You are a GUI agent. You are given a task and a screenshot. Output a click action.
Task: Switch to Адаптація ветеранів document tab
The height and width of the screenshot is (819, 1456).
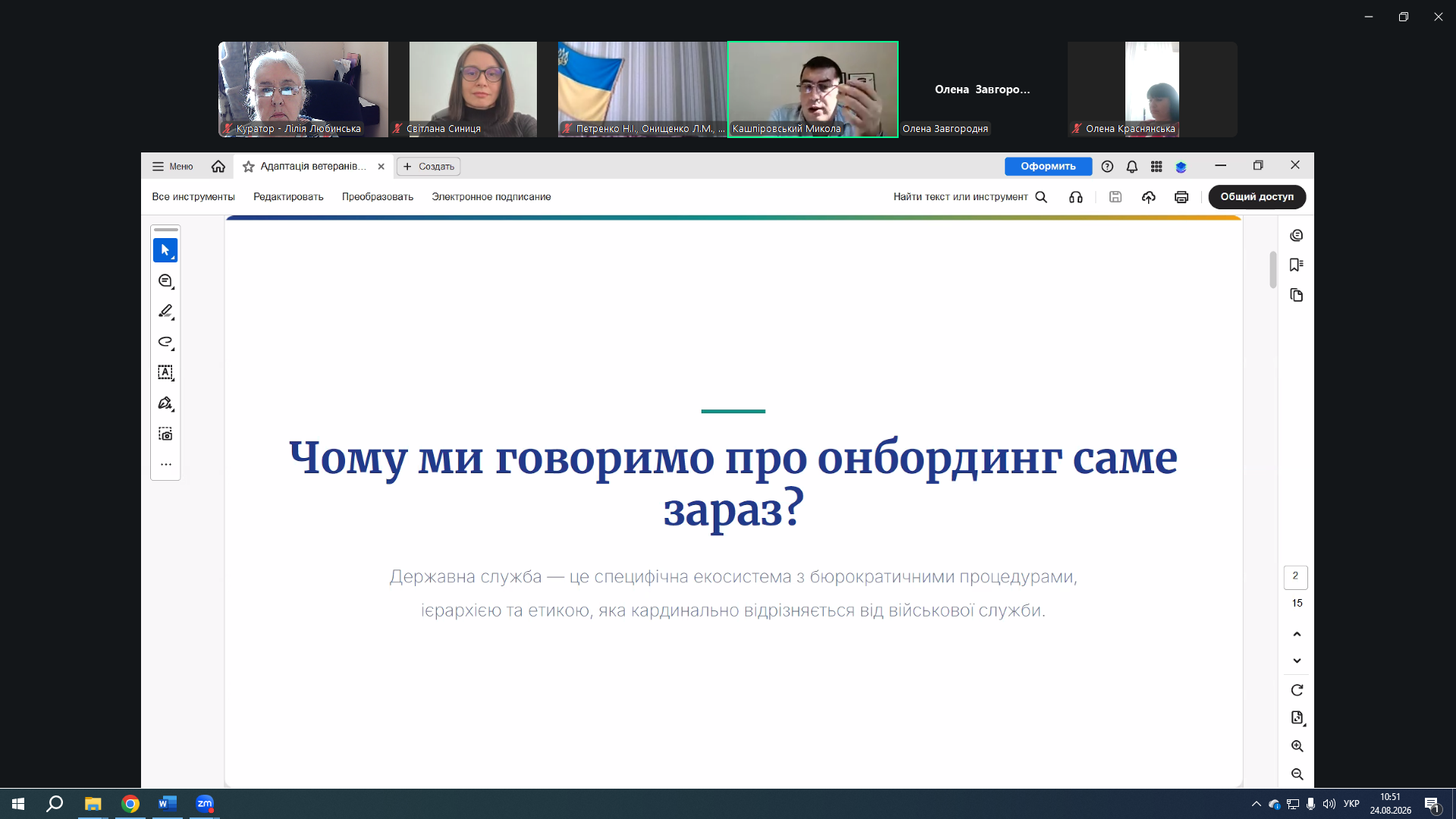[313, 166]
